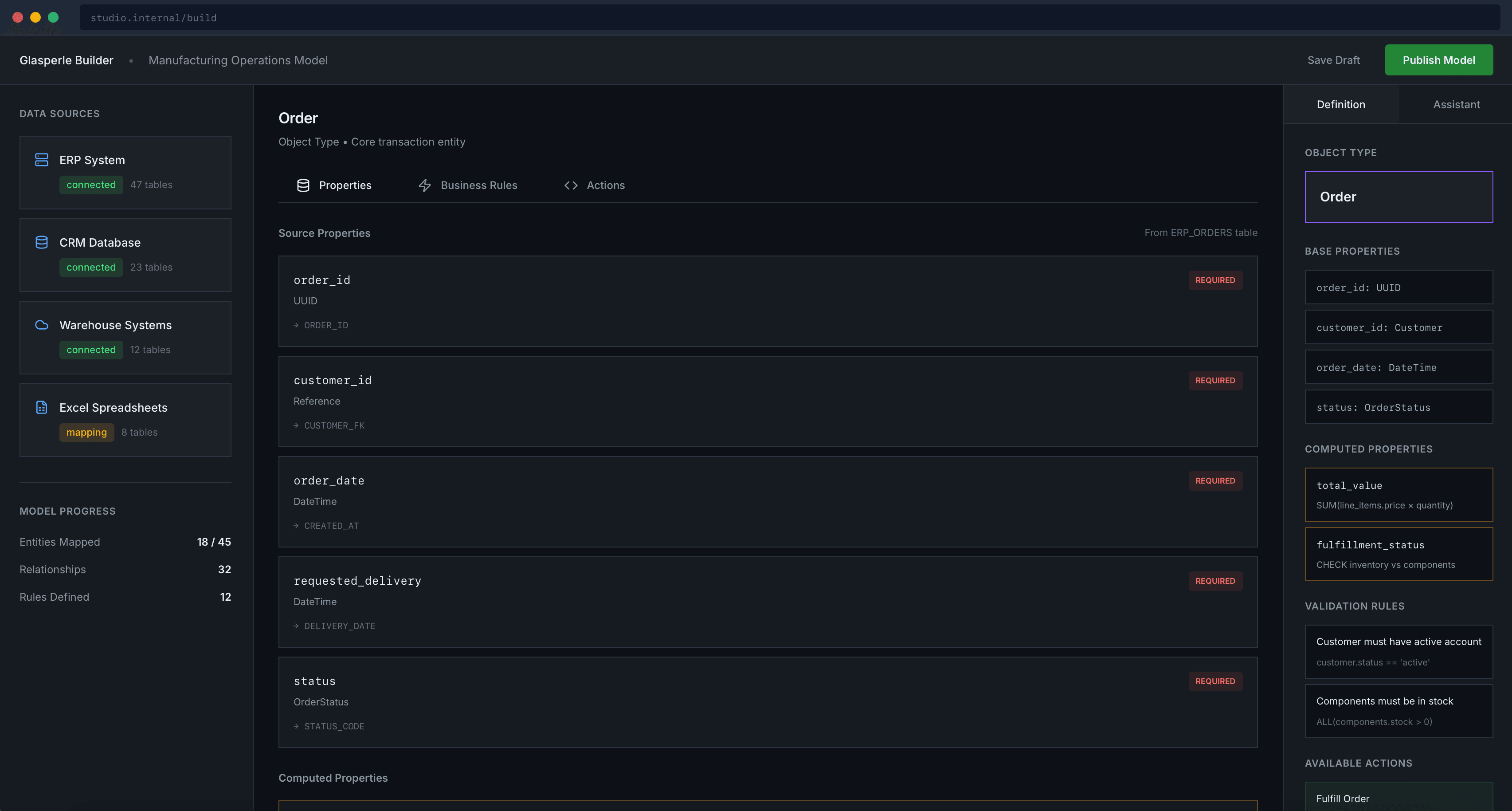This screenshot has width=1512, height=811.
Task: Click the CRM Database icon in data sources
Action: (41, 242)
